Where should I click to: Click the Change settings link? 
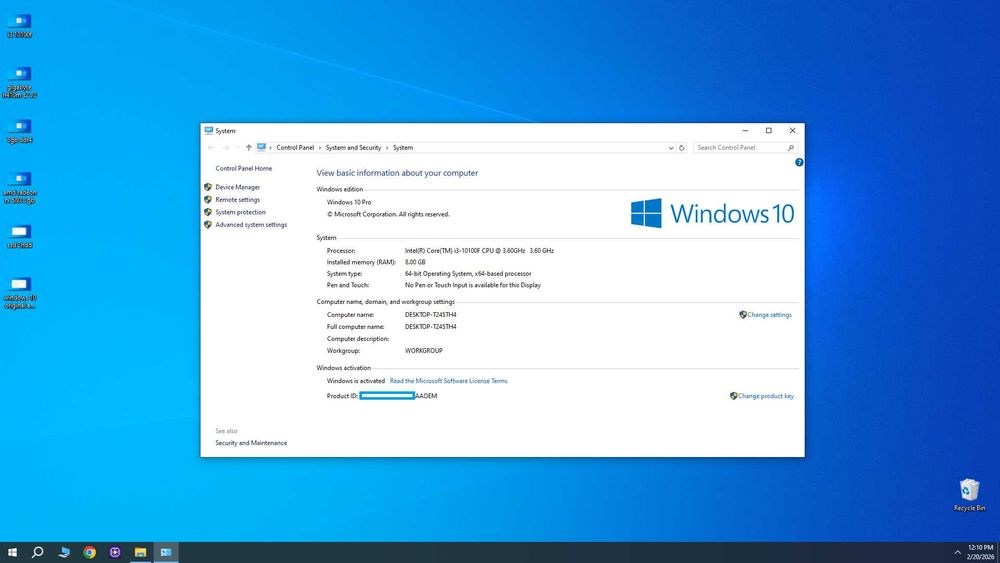click(x=769, y=315)
